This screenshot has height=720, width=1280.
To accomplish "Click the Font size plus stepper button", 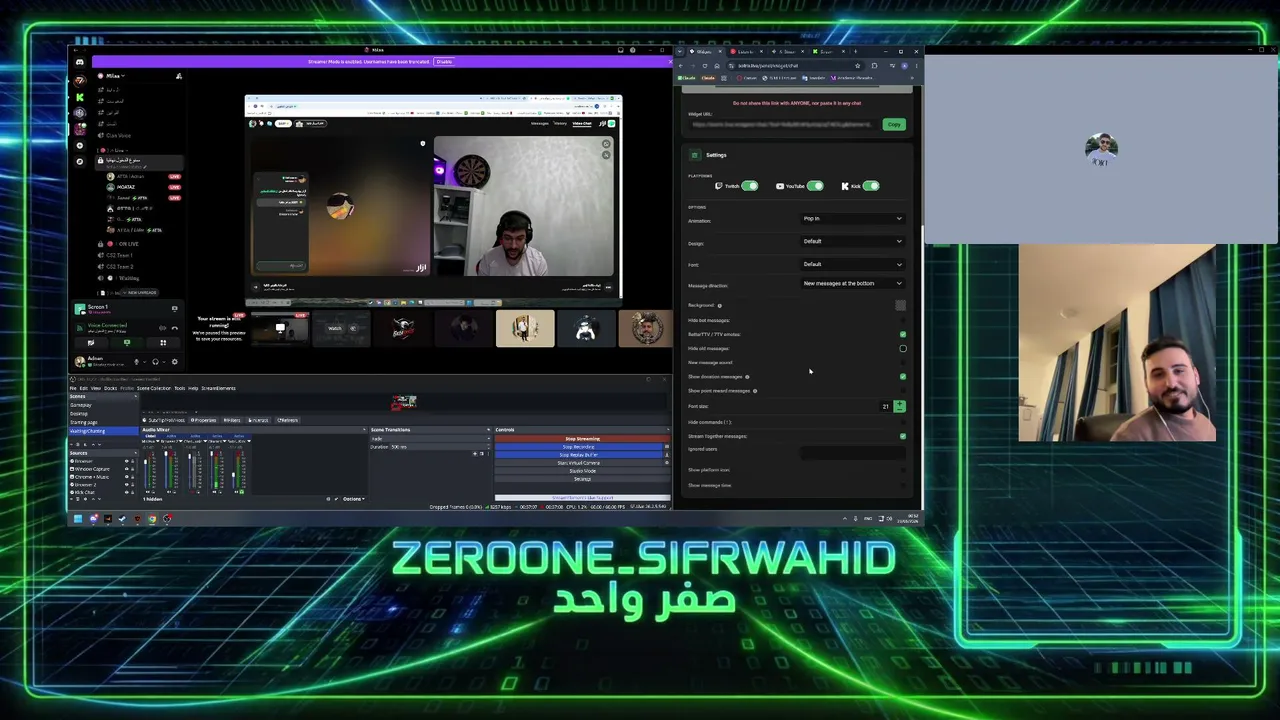I will (x=899, y=403).
